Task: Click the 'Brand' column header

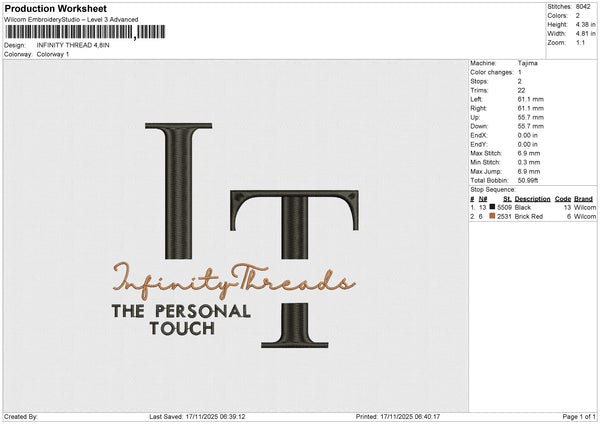Action: tap(583, 199)
